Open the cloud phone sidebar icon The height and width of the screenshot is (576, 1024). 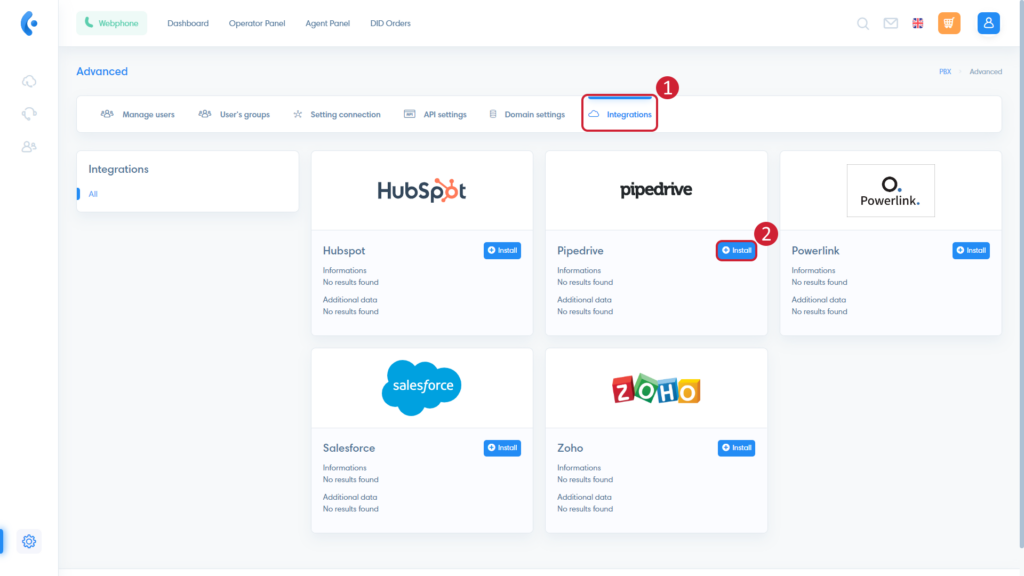point(29,82)
